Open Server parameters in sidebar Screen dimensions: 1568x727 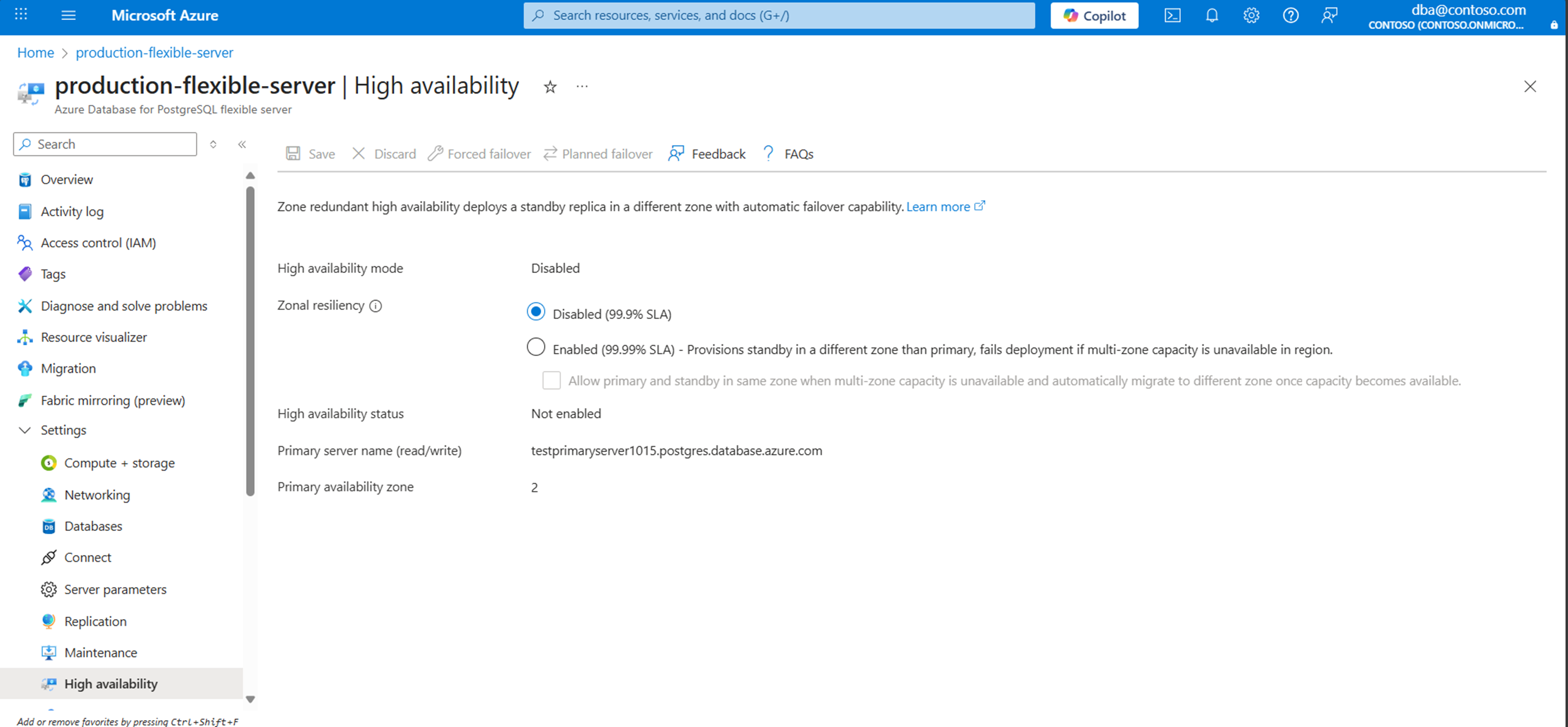pos(115,589)
